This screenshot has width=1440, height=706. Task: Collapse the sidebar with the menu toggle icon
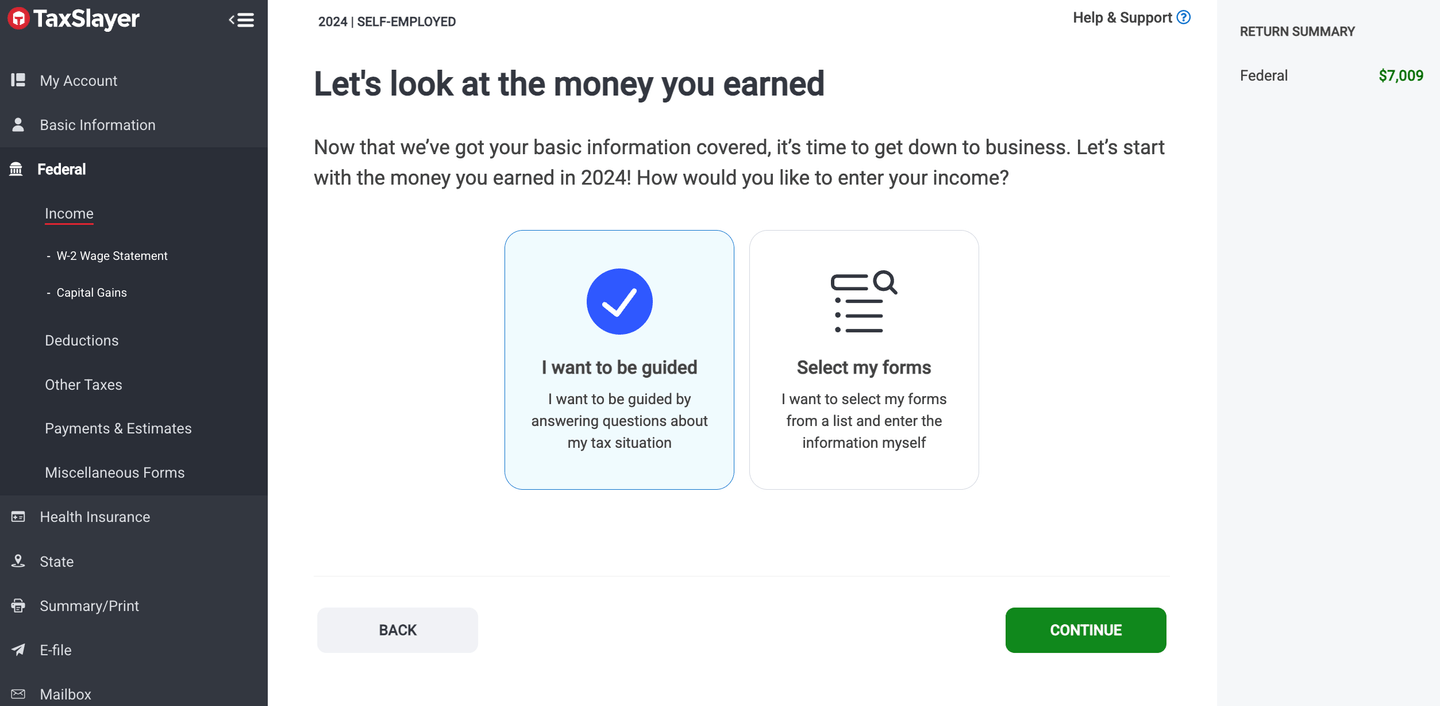241,20
